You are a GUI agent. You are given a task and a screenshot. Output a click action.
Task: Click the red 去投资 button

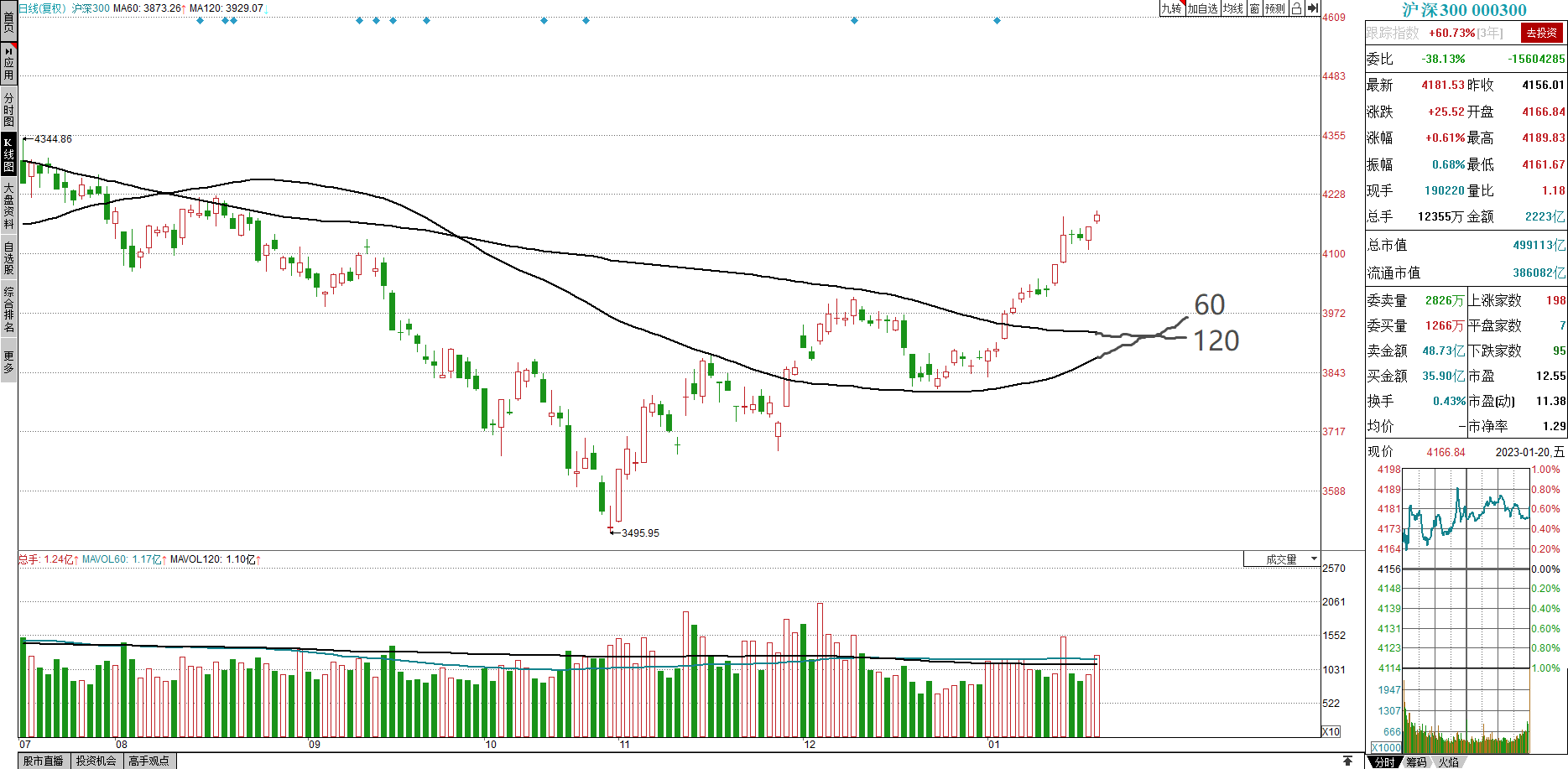pyautogui.click(x=1541, y=33)
